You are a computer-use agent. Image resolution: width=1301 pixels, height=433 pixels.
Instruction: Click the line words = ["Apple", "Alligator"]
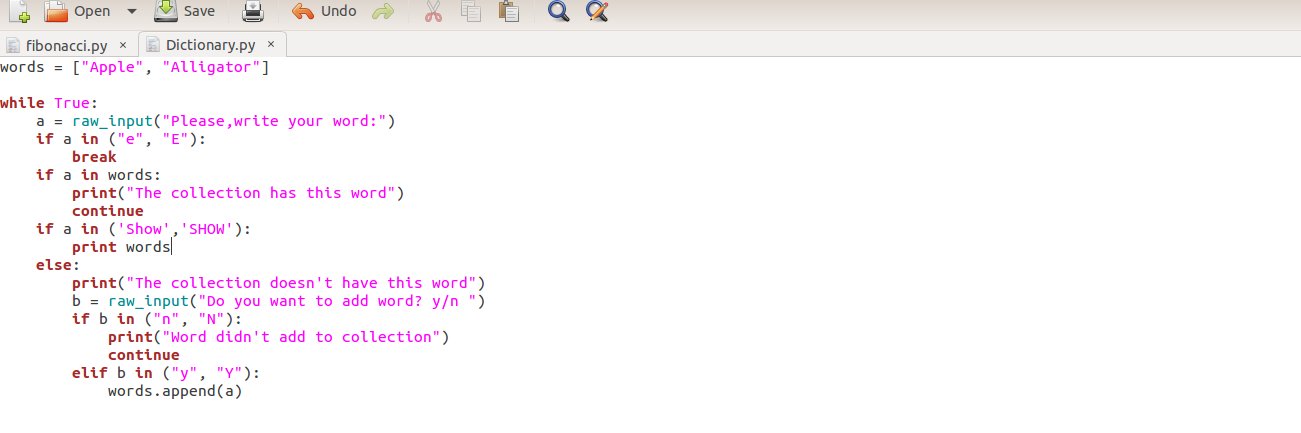pos(135,67)
